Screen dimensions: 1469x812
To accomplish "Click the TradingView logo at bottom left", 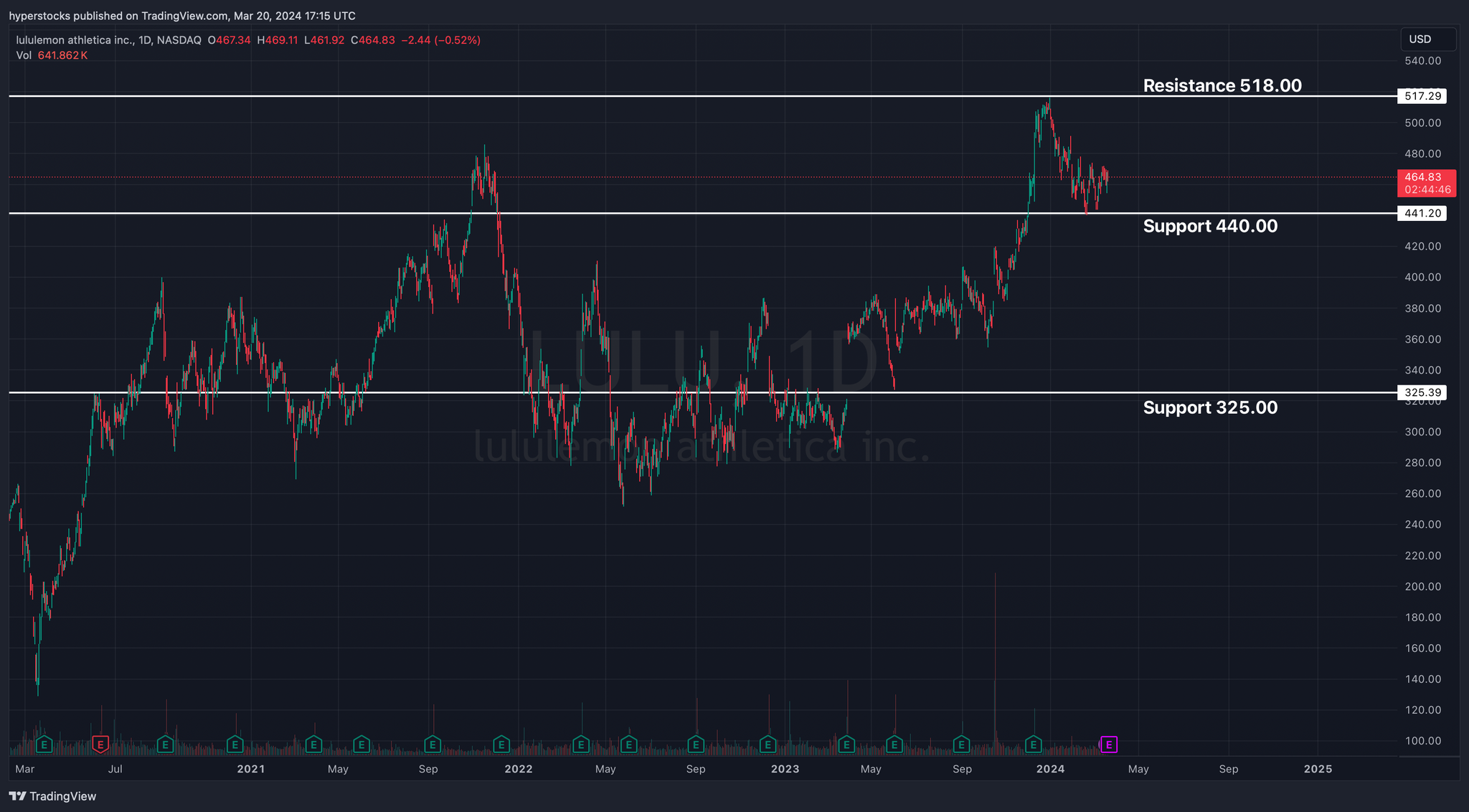I will (x=52, y=796).
